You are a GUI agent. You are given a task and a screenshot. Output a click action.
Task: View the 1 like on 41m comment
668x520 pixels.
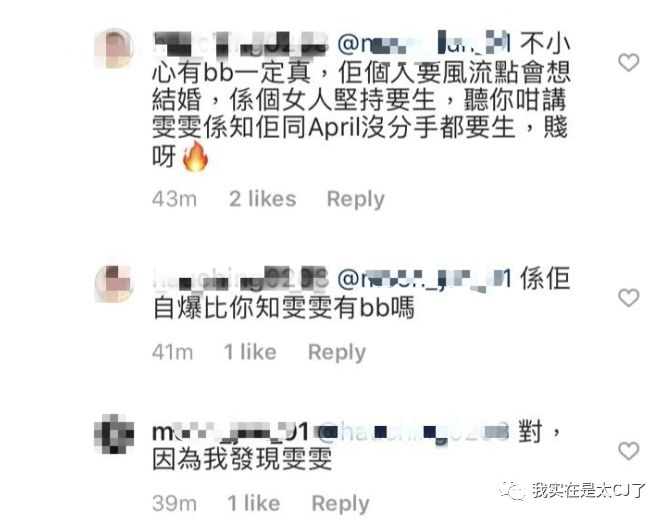(250, 352)
